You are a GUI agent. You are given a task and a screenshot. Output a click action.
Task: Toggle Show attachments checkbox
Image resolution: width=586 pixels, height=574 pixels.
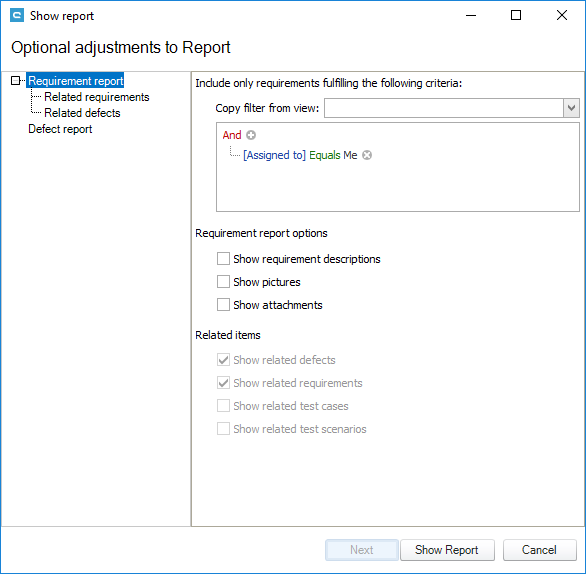(223, 305)
